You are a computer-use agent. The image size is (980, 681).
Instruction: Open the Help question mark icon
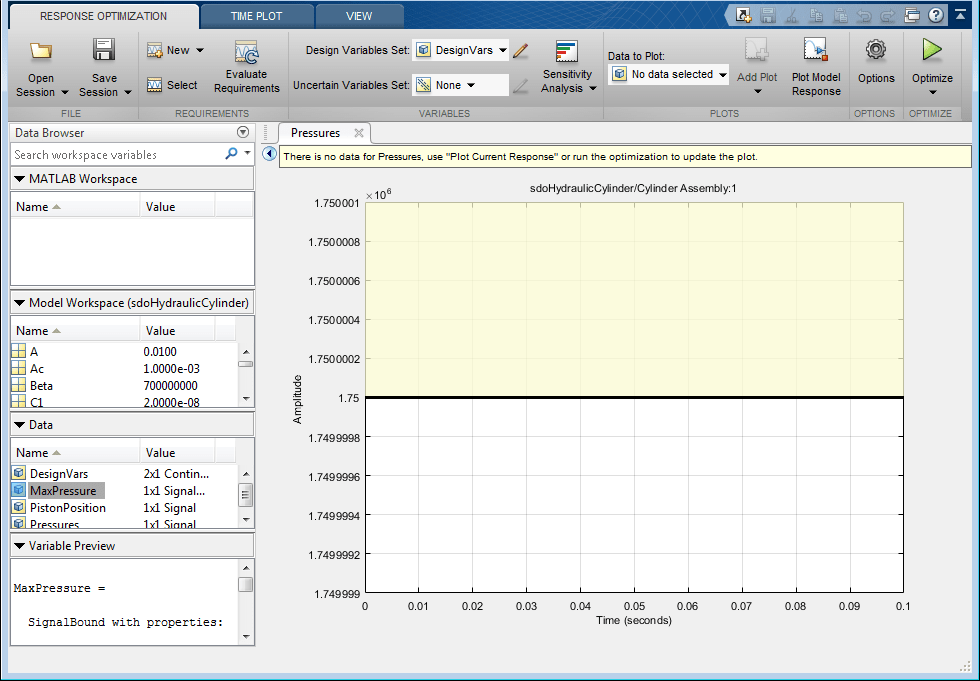click(x=936, y=15)
